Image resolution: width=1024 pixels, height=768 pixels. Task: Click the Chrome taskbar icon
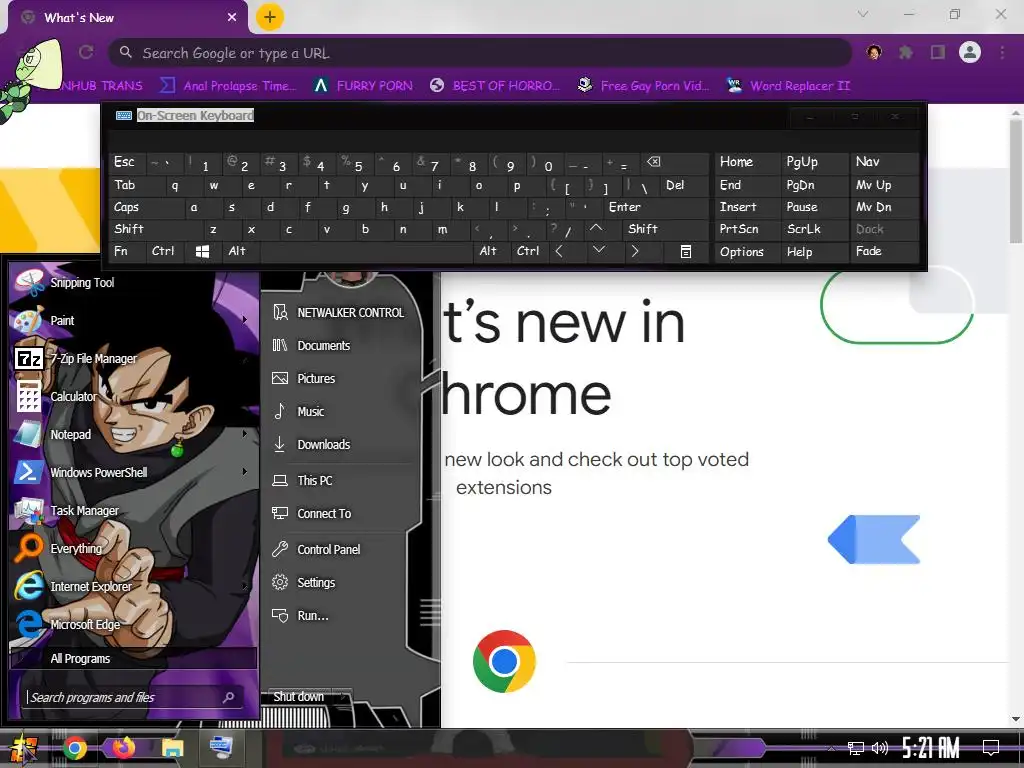coord(74,748)
